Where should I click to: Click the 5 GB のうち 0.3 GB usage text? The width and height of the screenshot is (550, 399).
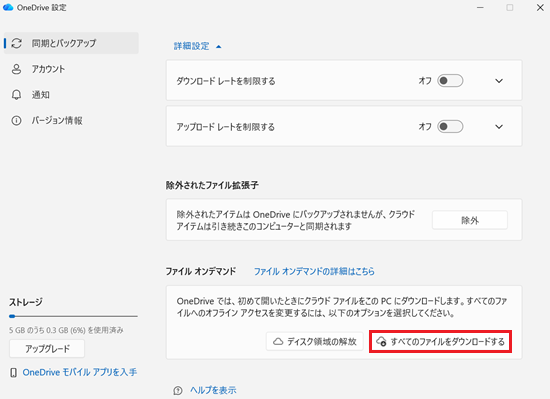tap(66, 330)
